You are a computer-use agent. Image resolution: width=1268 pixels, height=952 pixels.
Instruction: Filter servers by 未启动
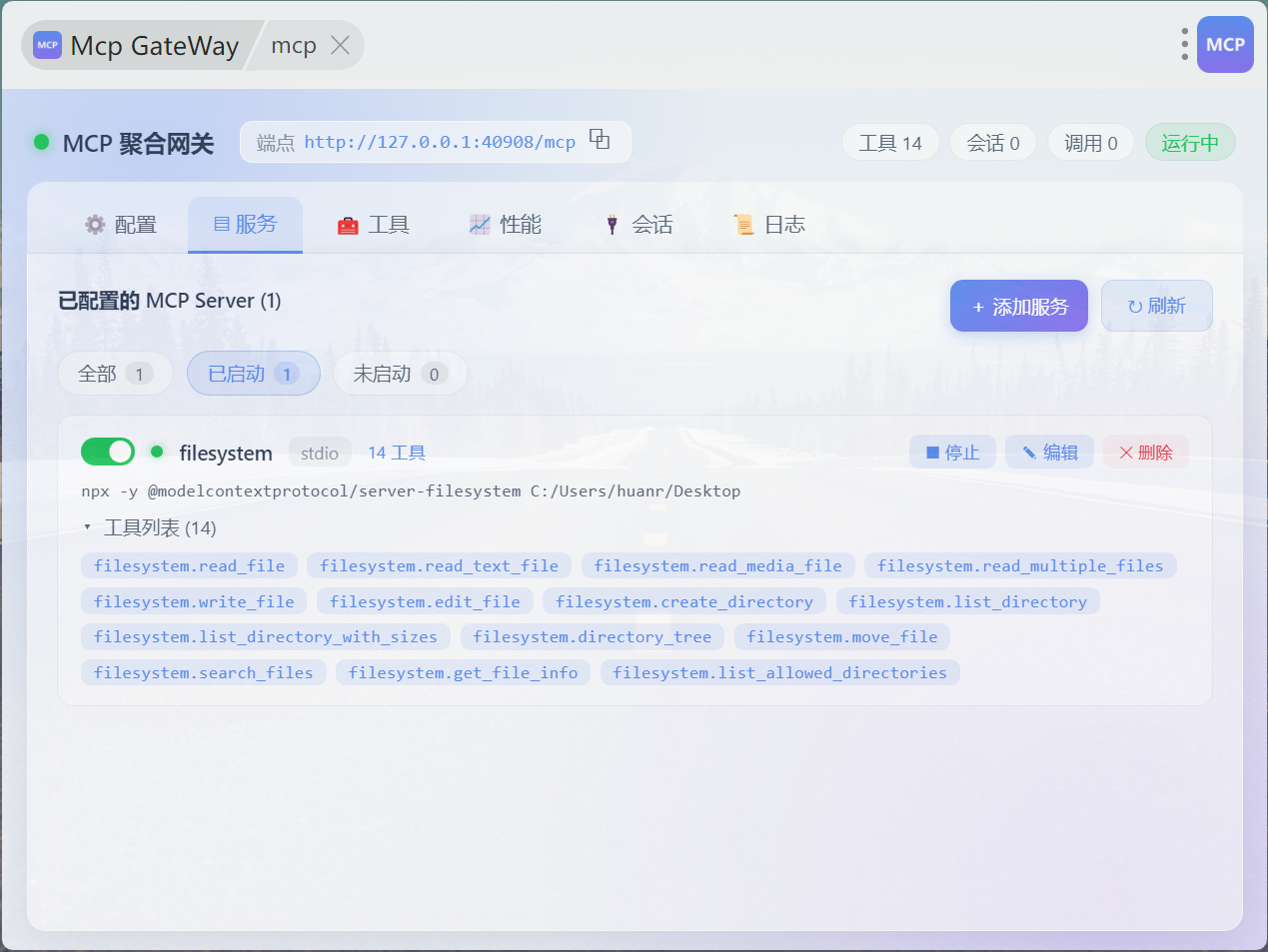click(x=400, y=374)
